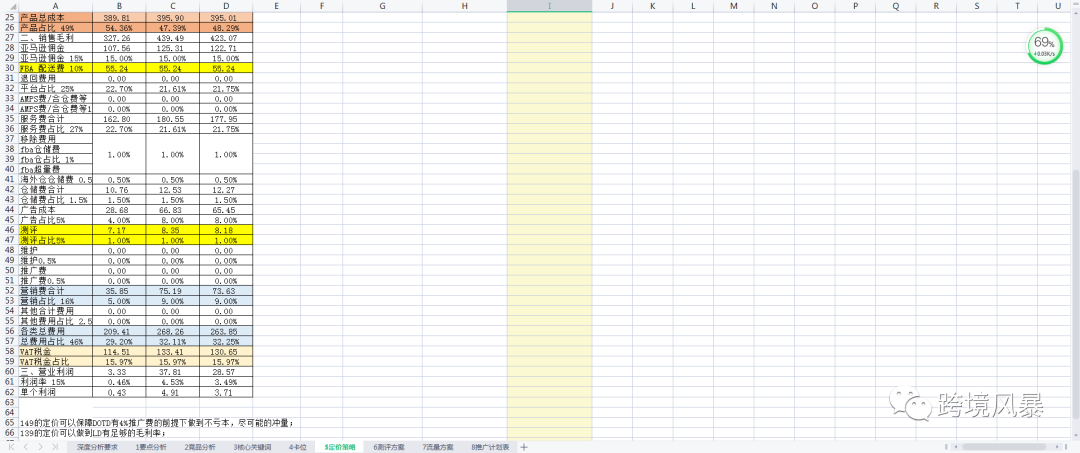The height and width of the screenshot is (453, 1080).
Task: Switch to the 2竞品分析 sheet tab
Action: pos(200,447)
